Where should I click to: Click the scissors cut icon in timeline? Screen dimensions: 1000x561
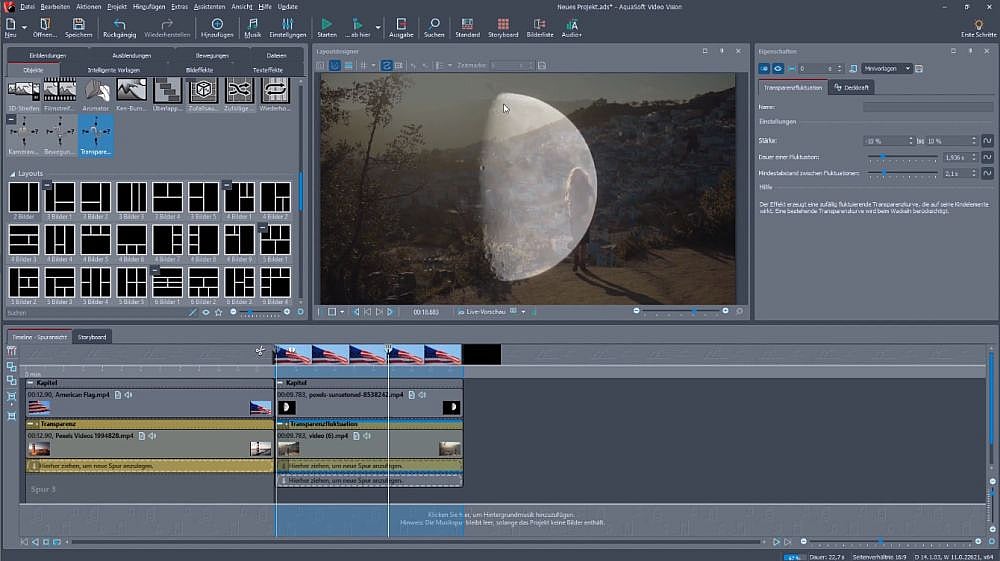click(x=259, y=351)
